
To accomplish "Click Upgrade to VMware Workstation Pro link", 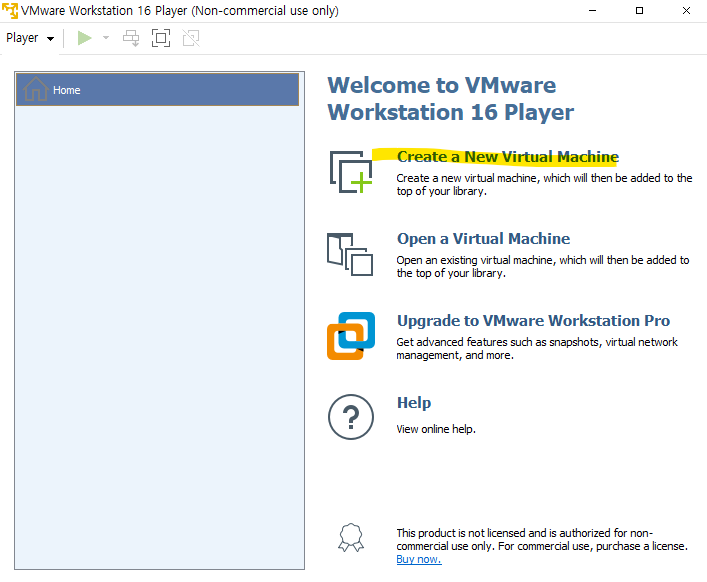I will (x=533, y=321).
